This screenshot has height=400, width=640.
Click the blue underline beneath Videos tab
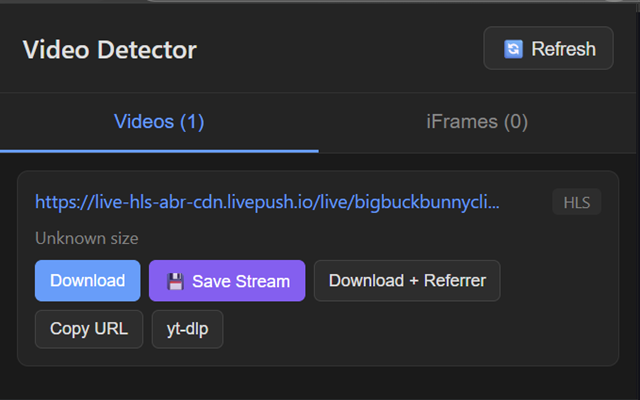click(159, 150)
